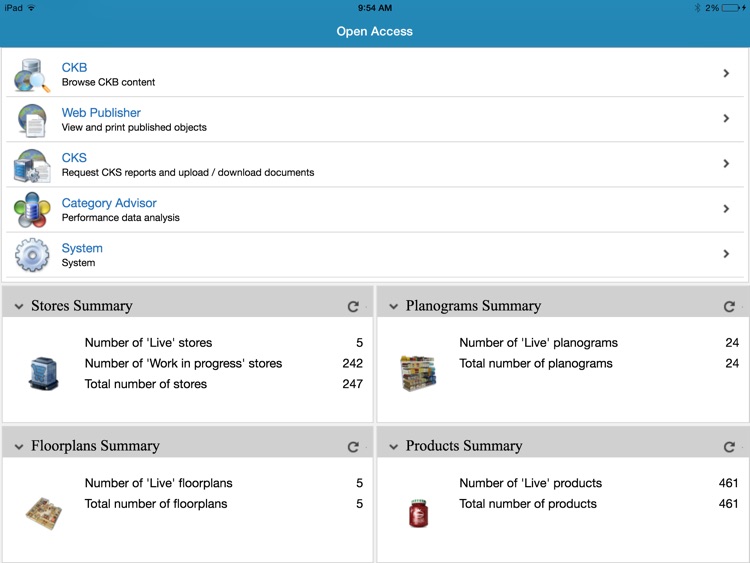The image size is (750, 563).
Task: Click the Category Advisor colored circles icon
Action: pyautogui.click(x=32, y=210)
